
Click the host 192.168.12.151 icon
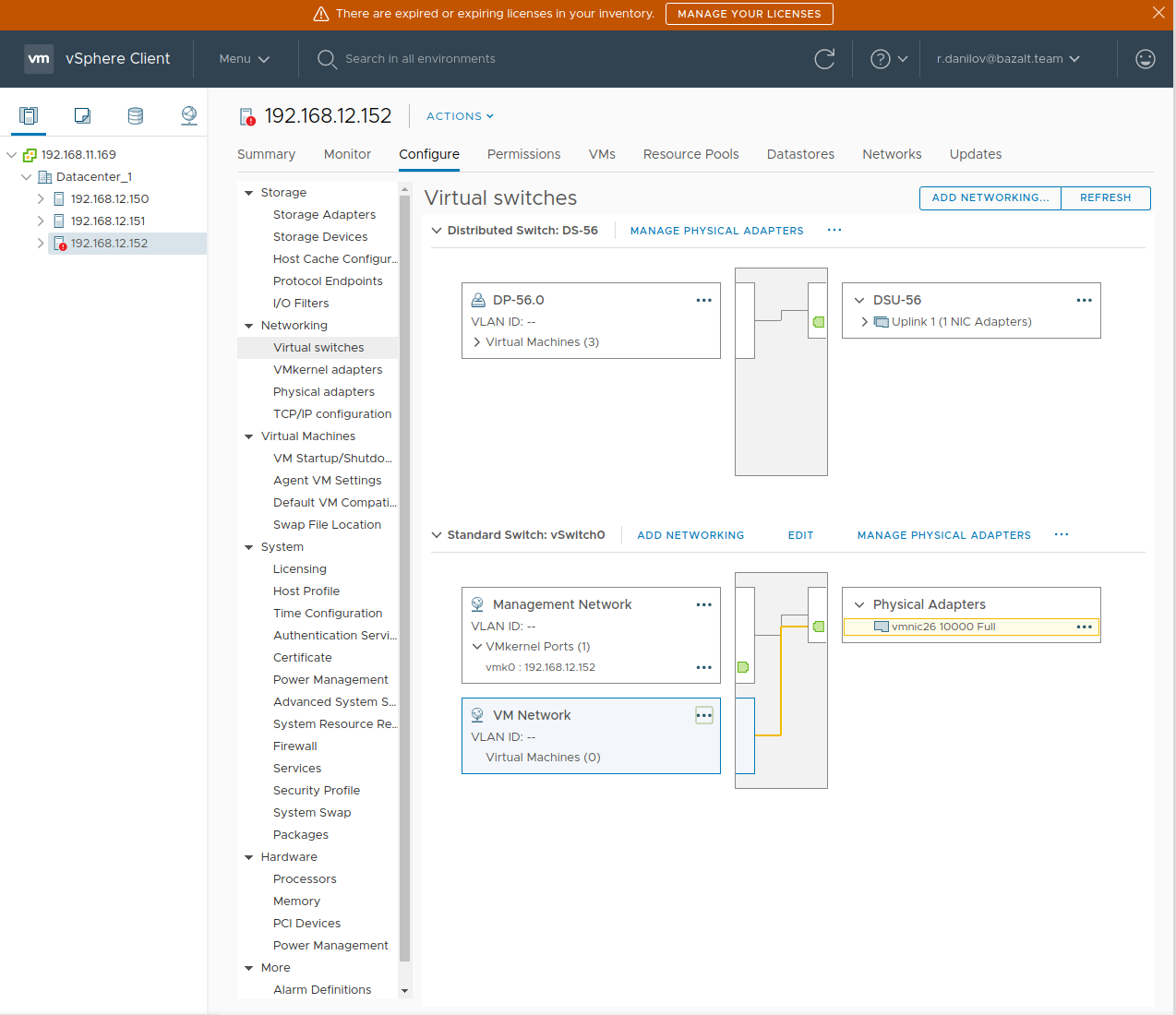[x=59, y=221]
